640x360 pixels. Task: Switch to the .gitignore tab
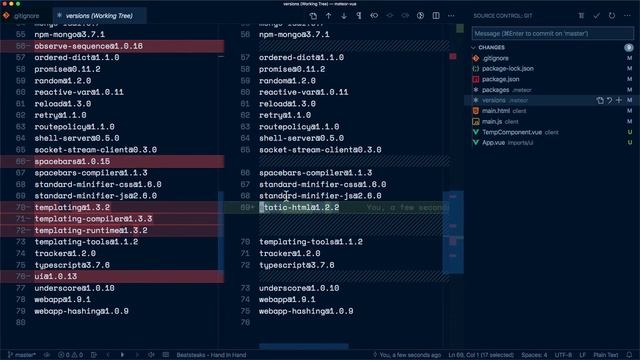[26, 16]
